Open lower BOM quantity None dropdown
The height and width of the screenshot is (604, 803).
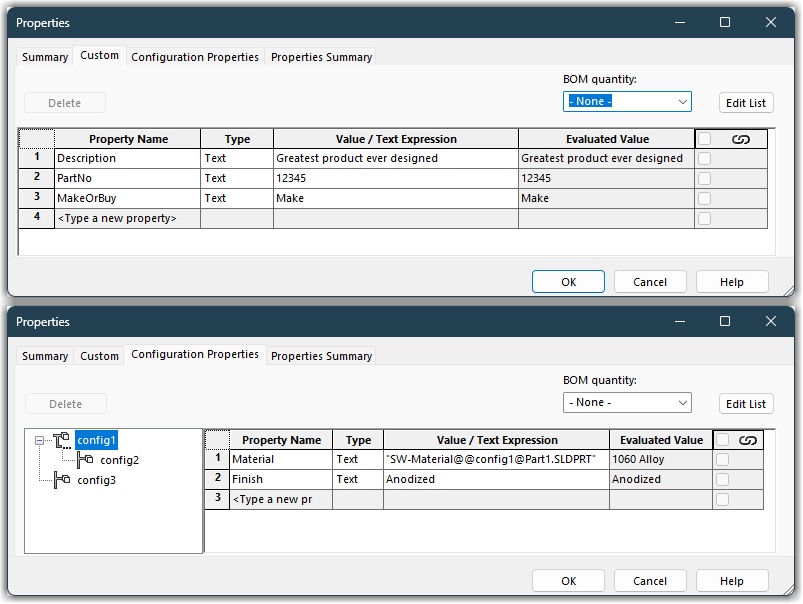(x=627, y=403)
